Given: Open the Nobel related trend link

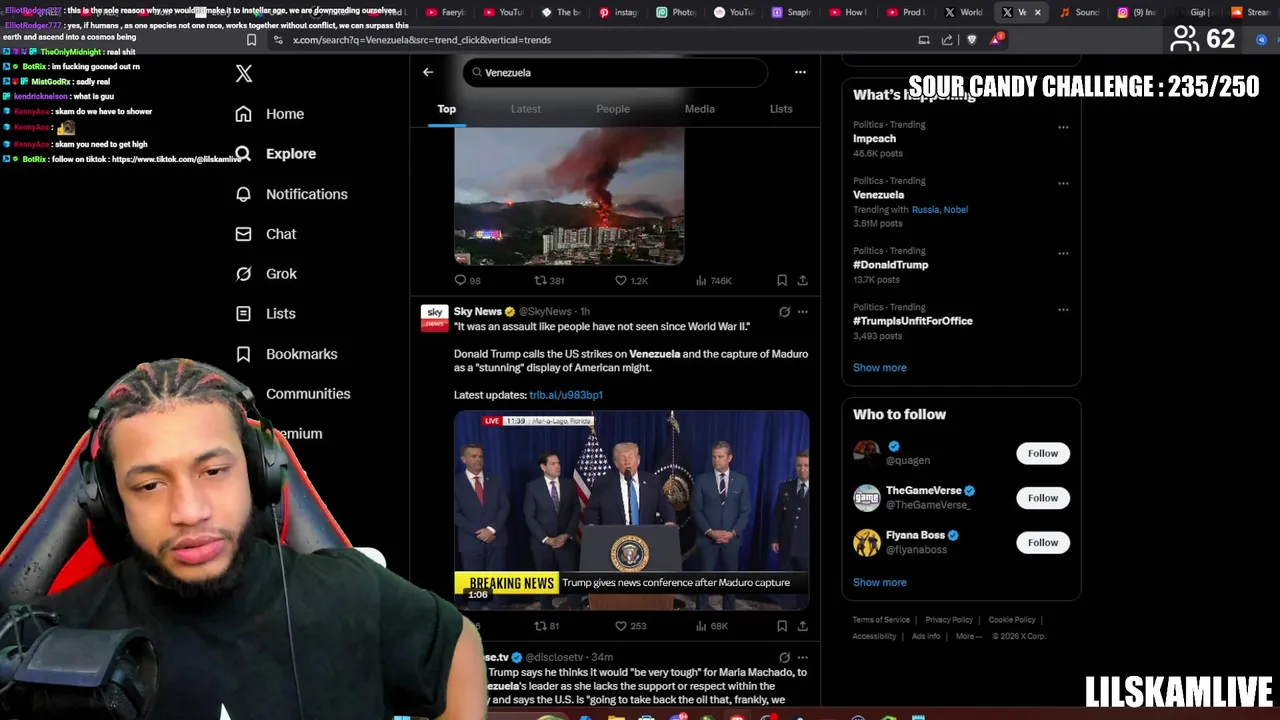Looking at the screenshot, I should coord(955,210).
